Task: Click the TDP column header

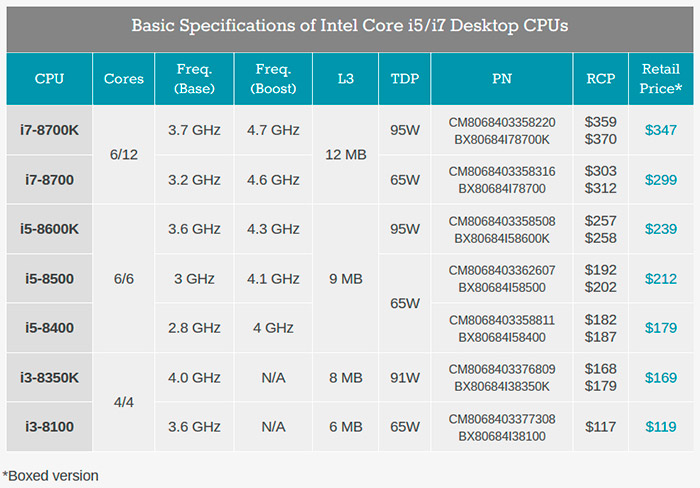Action: pyautogui.click(x=405, y=79)
